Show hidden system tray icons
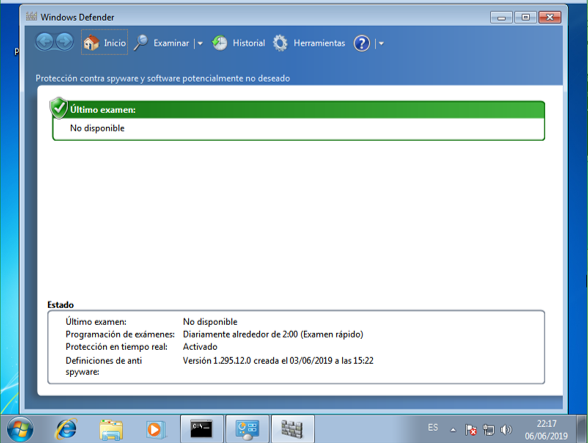Image resolution: width=588 pixels, height=443 pixels. (453, 430)
